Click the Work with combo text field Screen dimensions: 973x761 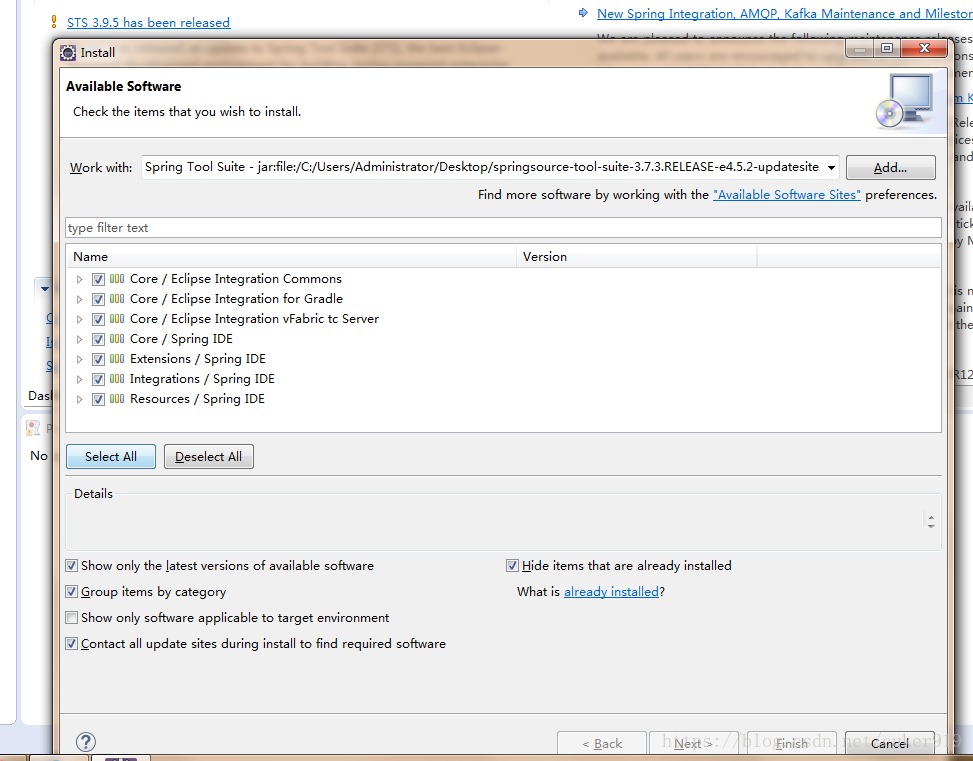(x=482, y=167)
